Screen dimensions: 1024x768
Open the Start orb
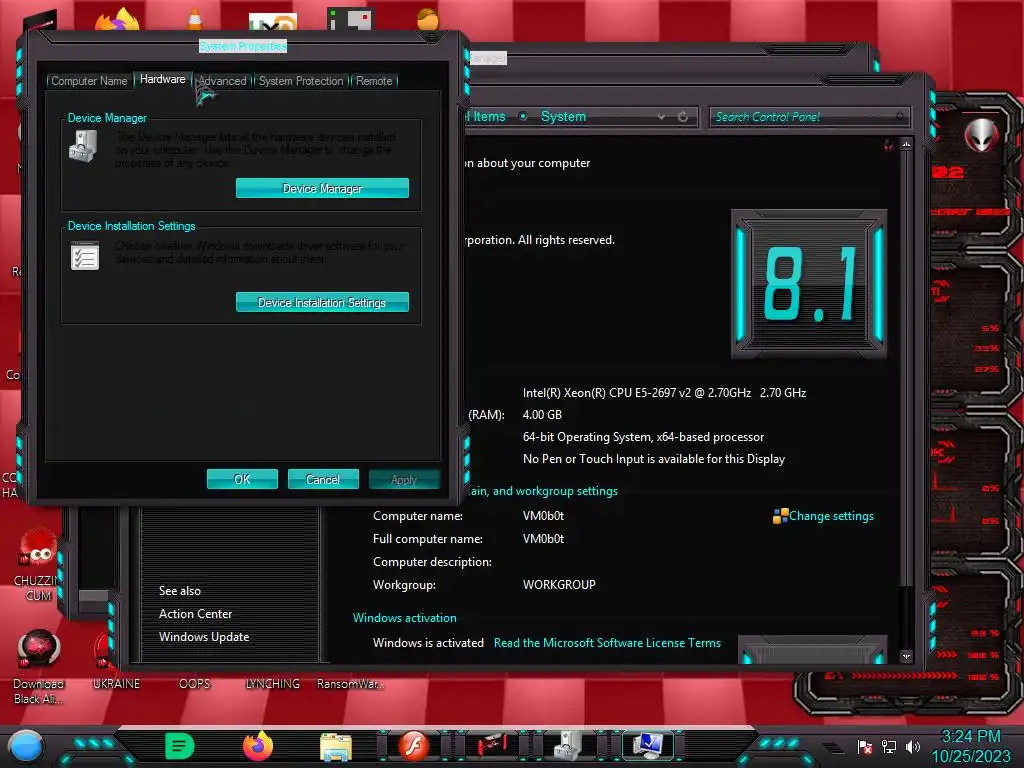tap(25, 746)
